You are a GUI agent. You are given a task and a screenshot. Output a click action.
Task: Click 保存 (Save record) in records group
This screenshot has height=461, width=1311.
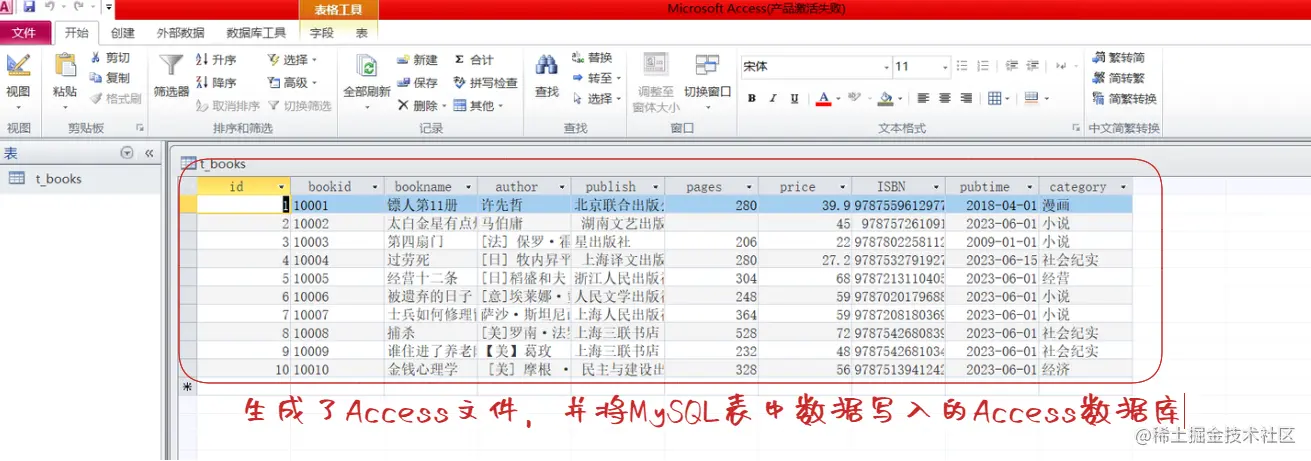coord(417,83)
